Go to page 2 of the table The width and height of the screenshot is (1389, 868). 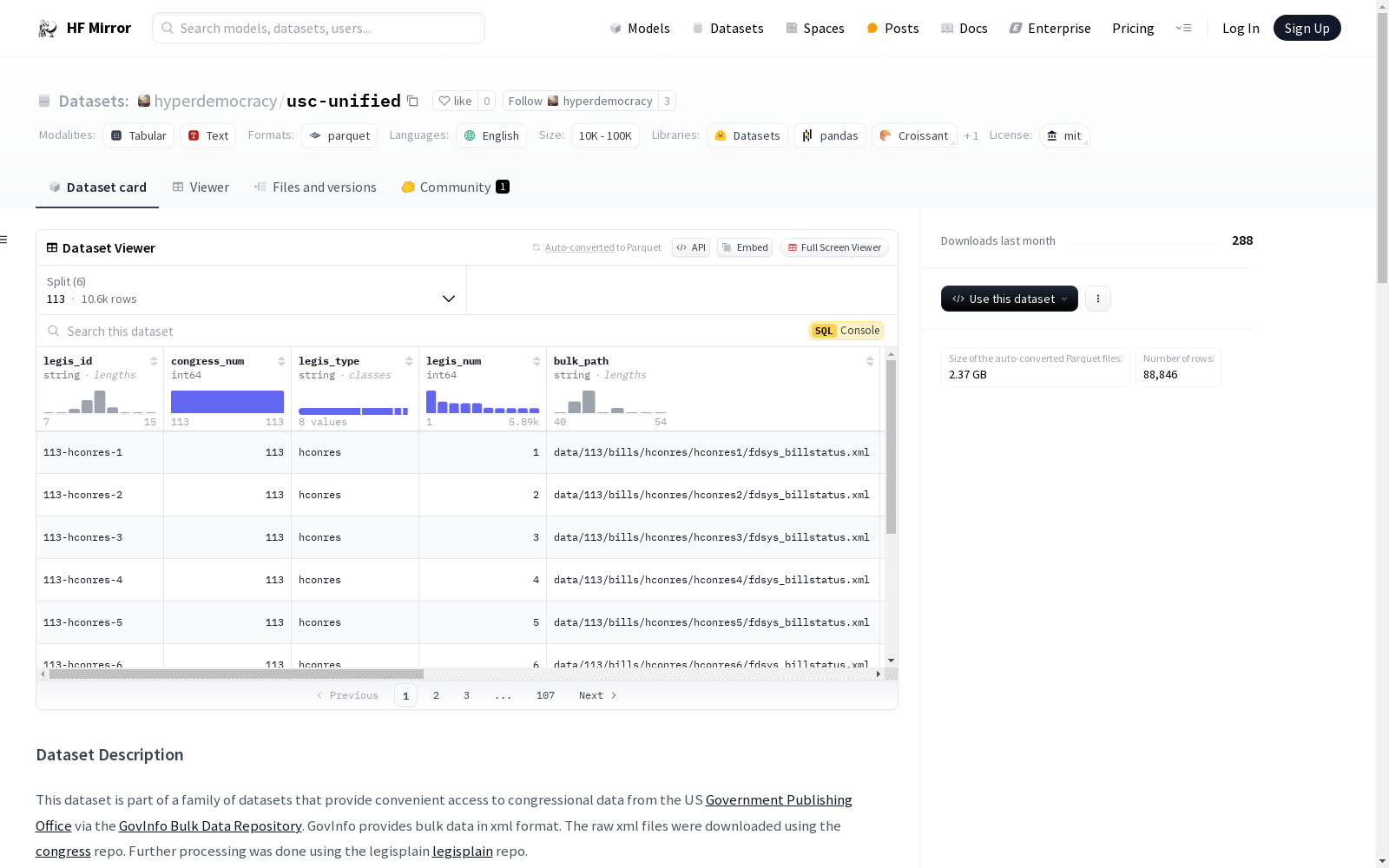(x=436, y=695)
